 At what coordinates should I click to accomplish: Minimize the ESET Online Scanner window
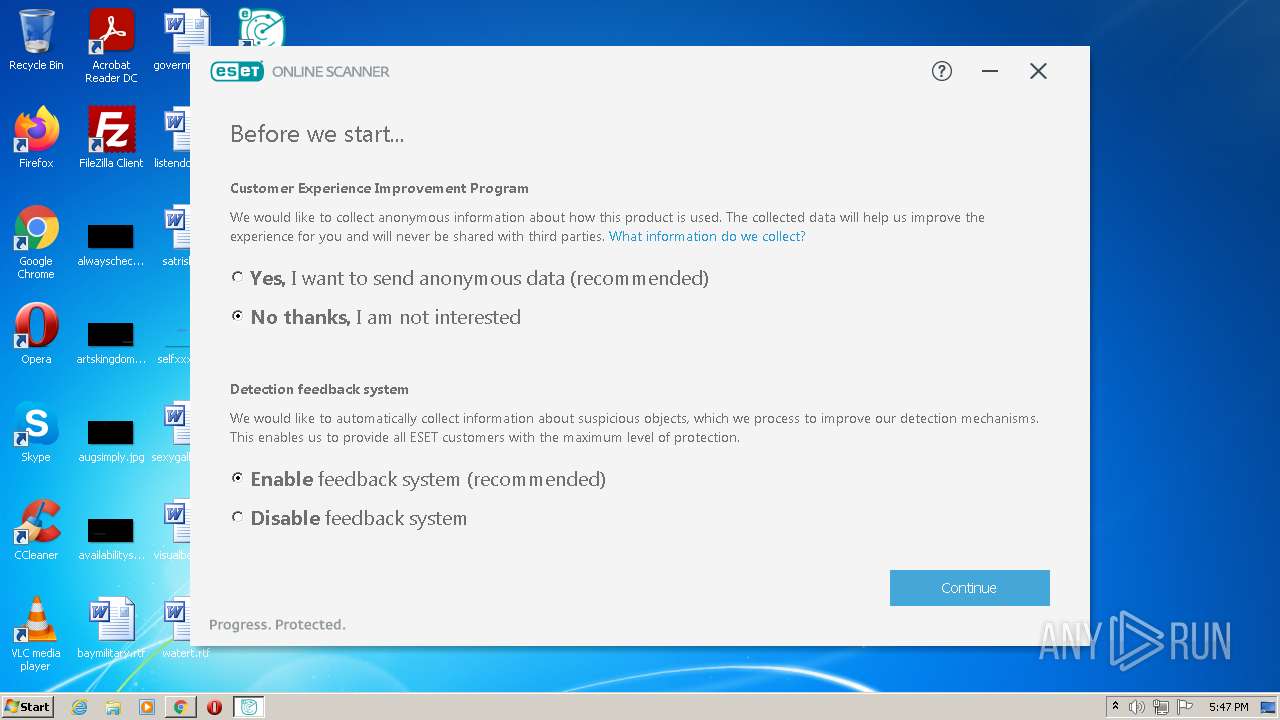coord(990,71)
